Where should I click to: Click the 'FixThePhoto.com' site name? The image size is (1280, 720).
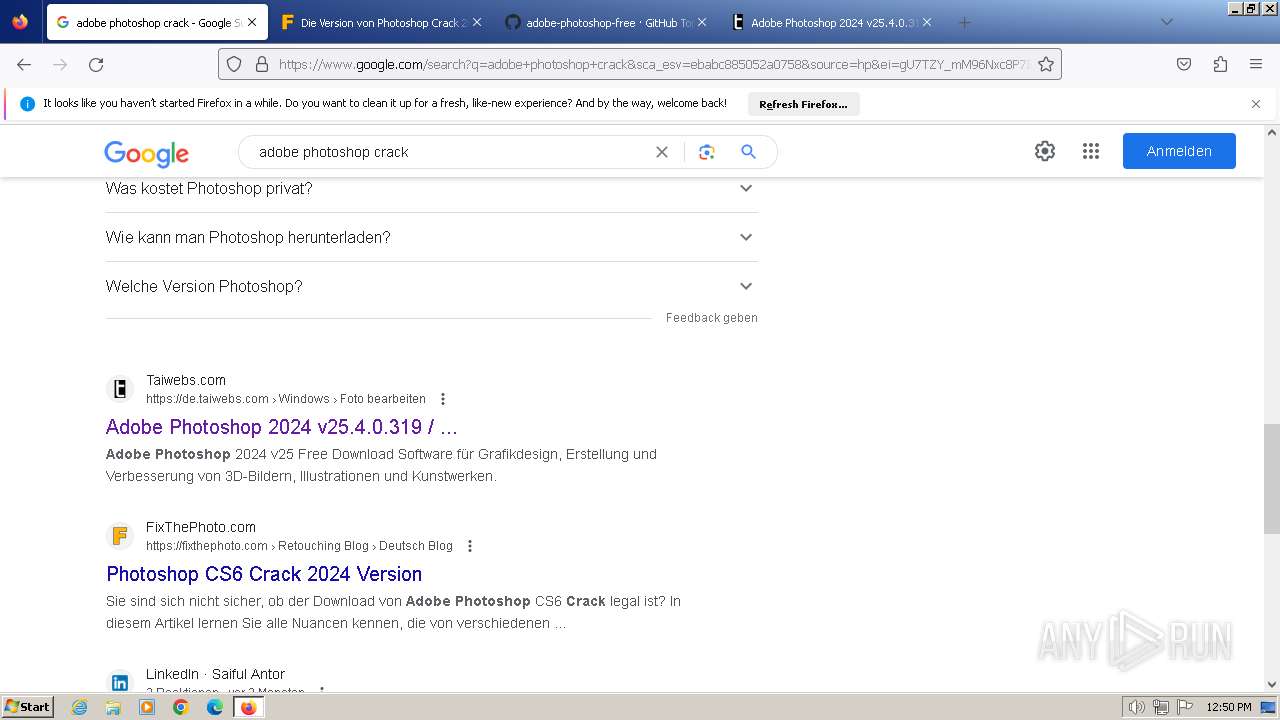point(201,527)
